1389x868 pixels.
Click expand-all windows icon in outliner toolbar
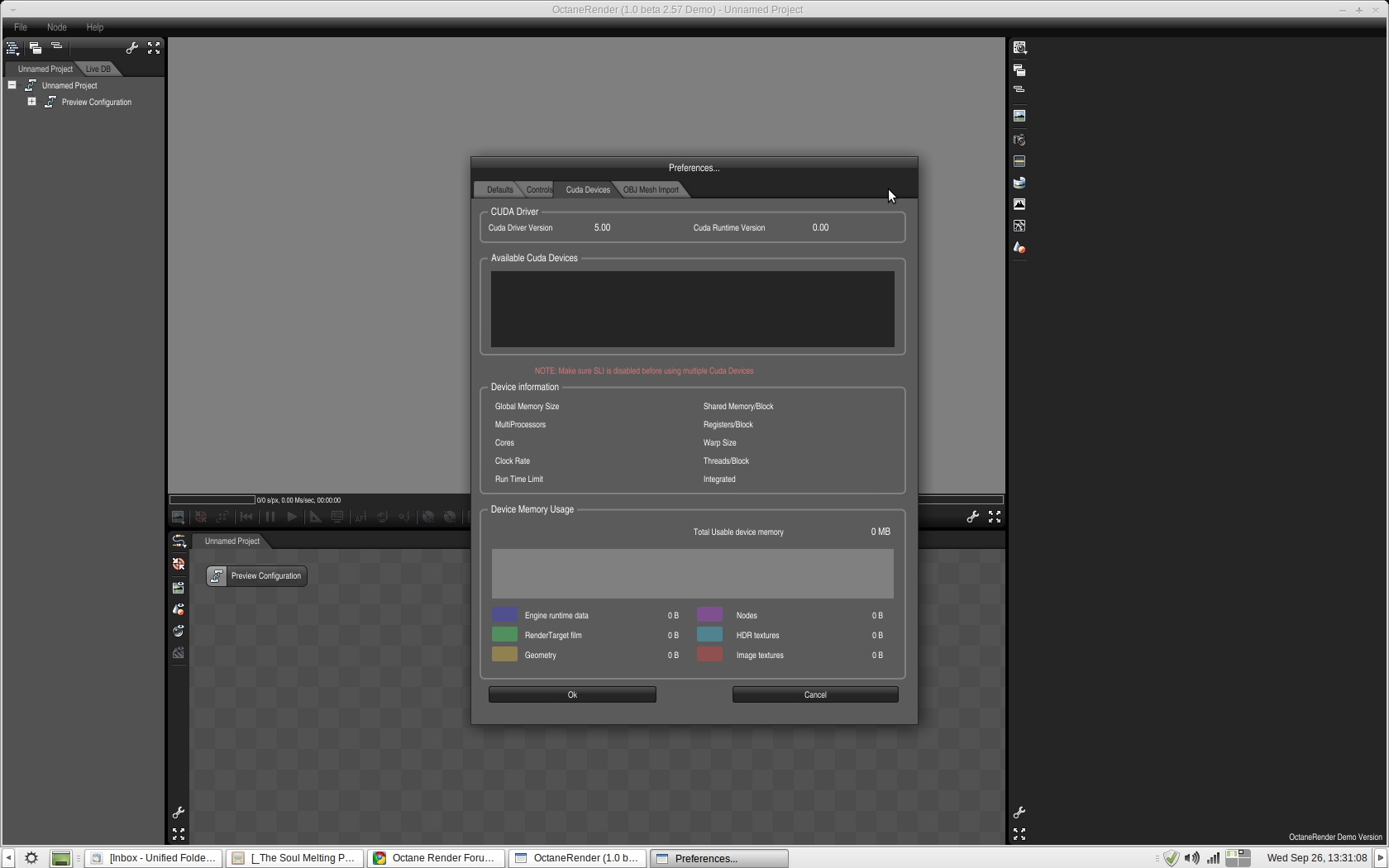tap(36, 48)
